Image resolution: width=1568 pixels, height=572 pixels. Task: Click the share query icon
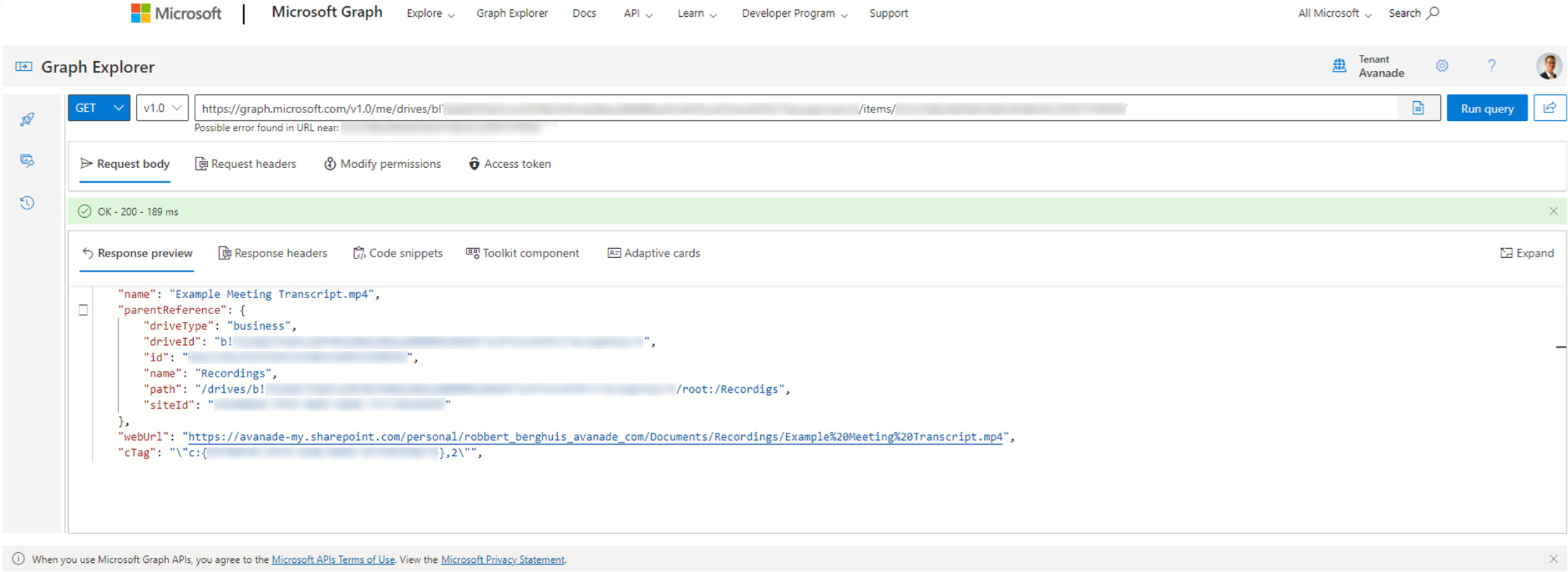(x=1549, y=108)
